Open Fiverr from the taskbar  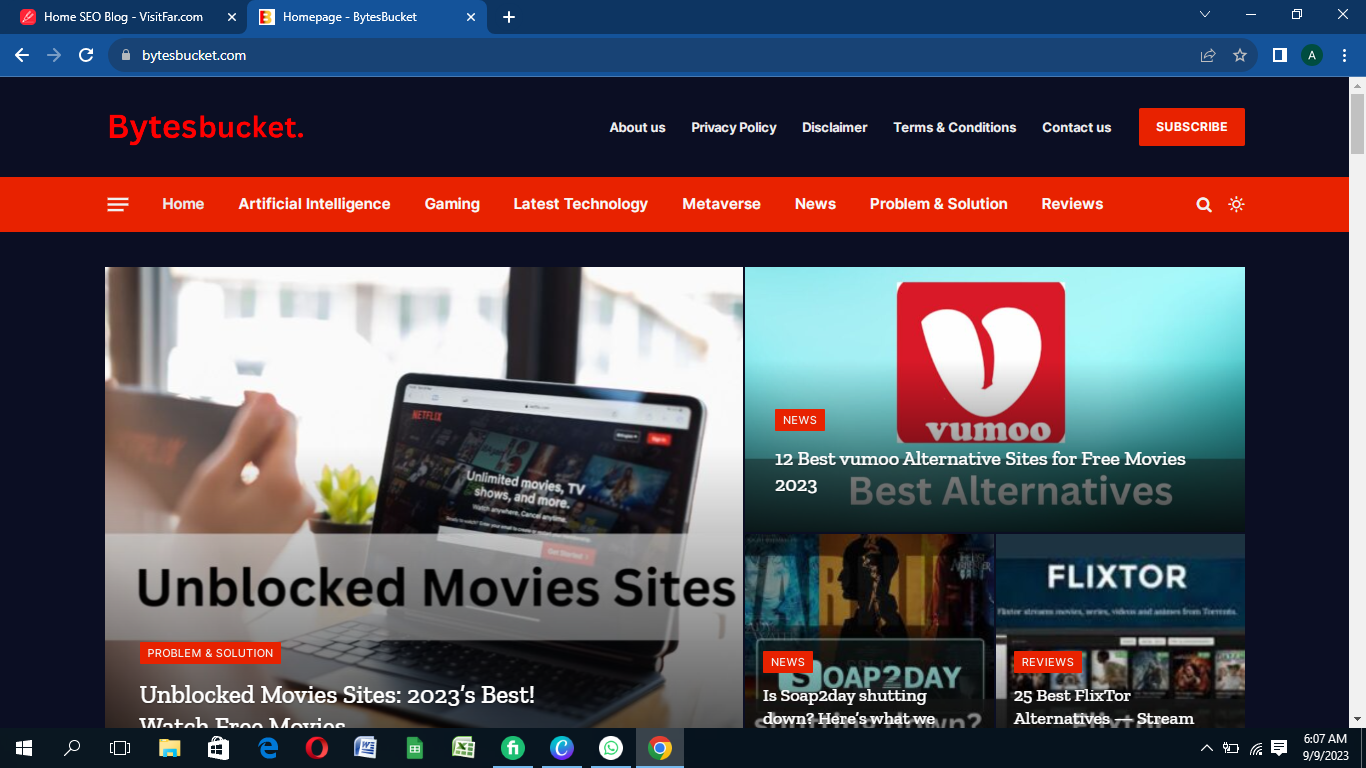coord(513,747)
